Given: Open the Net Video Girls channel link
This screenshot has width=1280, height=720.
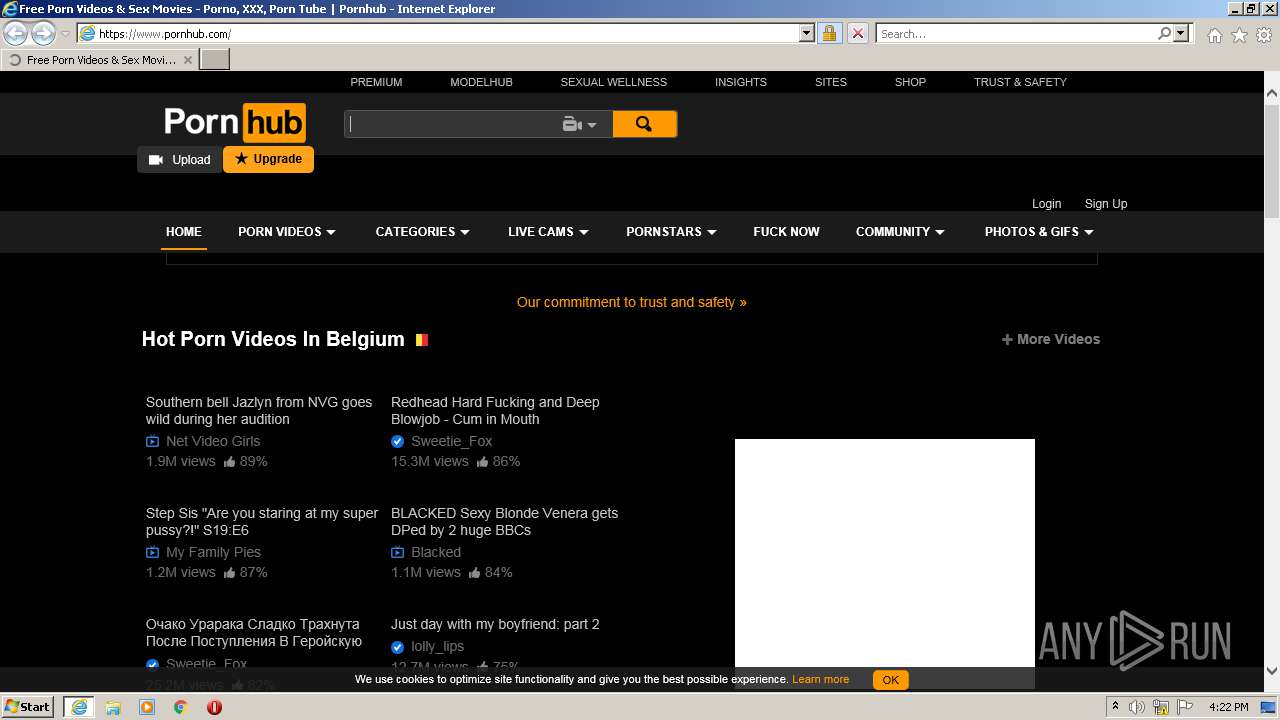Looking at the screenshot, I should [x=213, y=441].
